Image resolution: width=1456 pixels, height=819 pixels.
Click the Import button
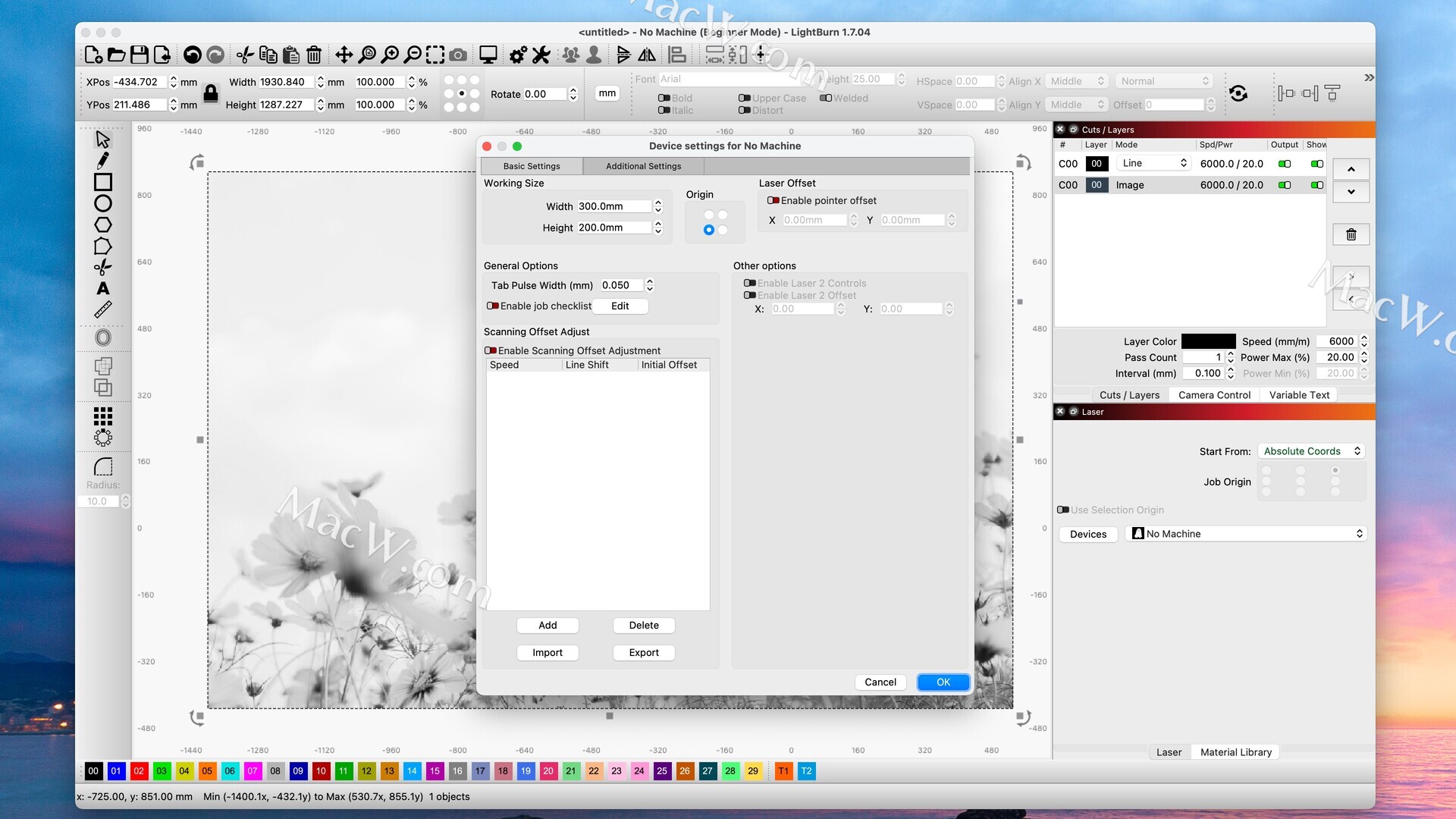point(548,653)
